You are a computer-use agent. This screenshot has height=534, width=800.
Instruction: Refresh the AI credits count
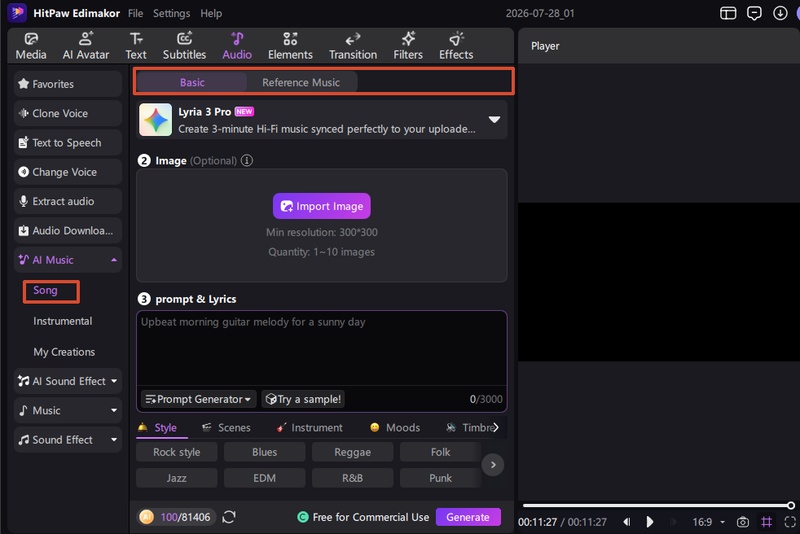[229, 517]
